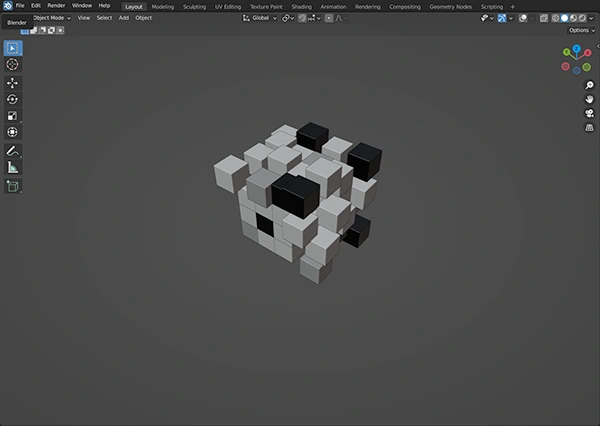This screenshot has height=426, width=600.
Task: Choose the Move tool
Action: click(x=13, y=83)
